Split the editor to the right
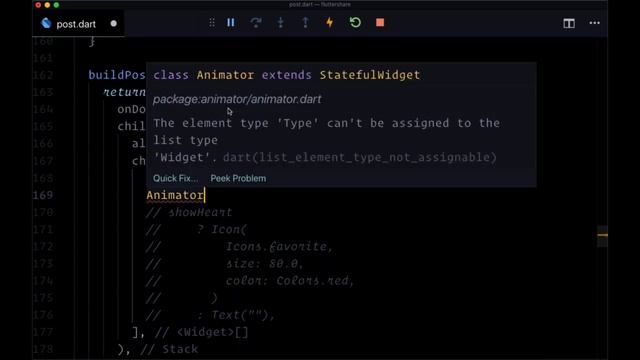This screenshot has height=360, width=640. pos(569,23)
